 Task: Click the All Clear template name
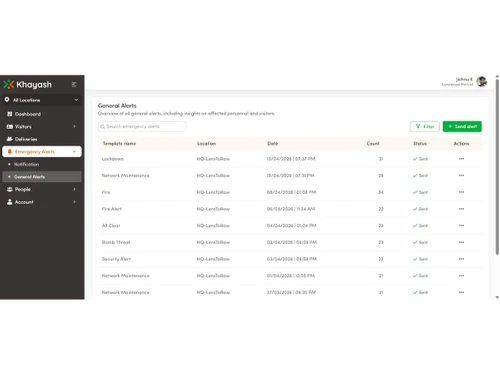[111, 226]
